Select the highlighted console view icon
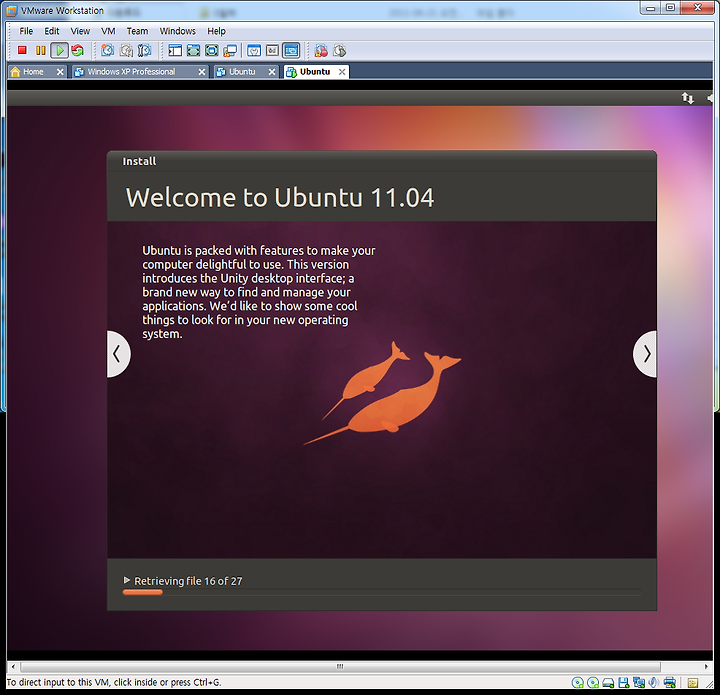 tap(291, 50)
